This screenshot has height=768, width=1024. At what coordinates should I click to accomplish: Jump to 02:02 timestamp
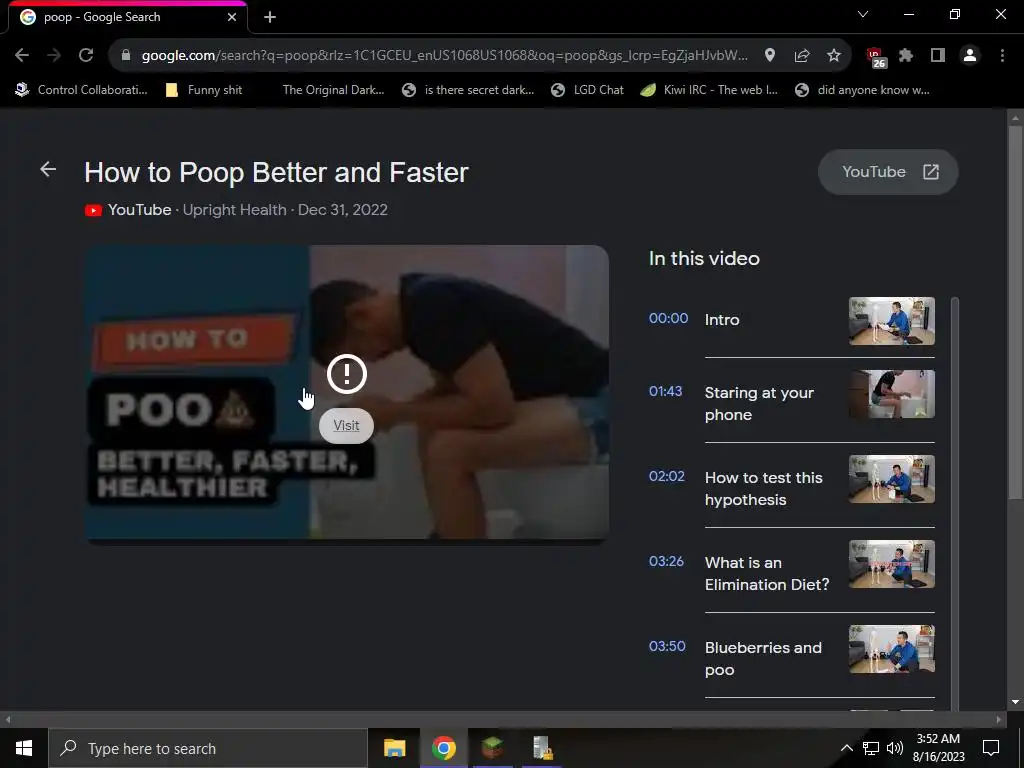pyautogui.click(x=666, y=476)
